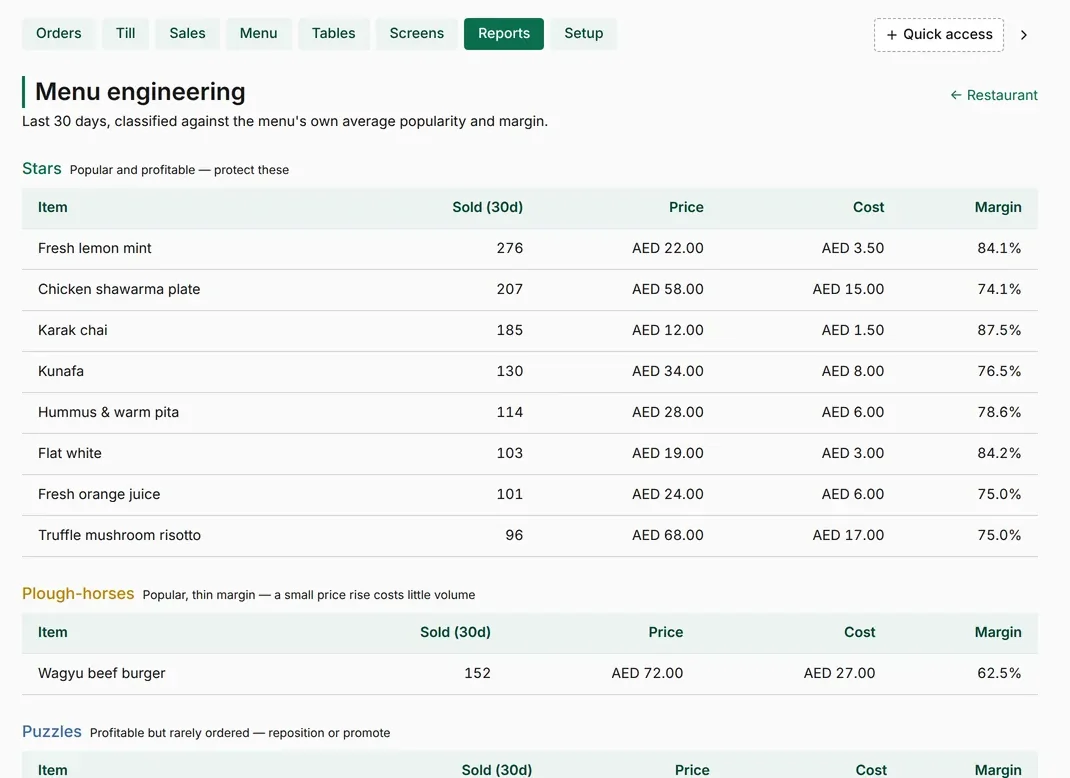
Task: Click the Plough-horses section title
Action: pyautogui.click(x=78, y=594)
